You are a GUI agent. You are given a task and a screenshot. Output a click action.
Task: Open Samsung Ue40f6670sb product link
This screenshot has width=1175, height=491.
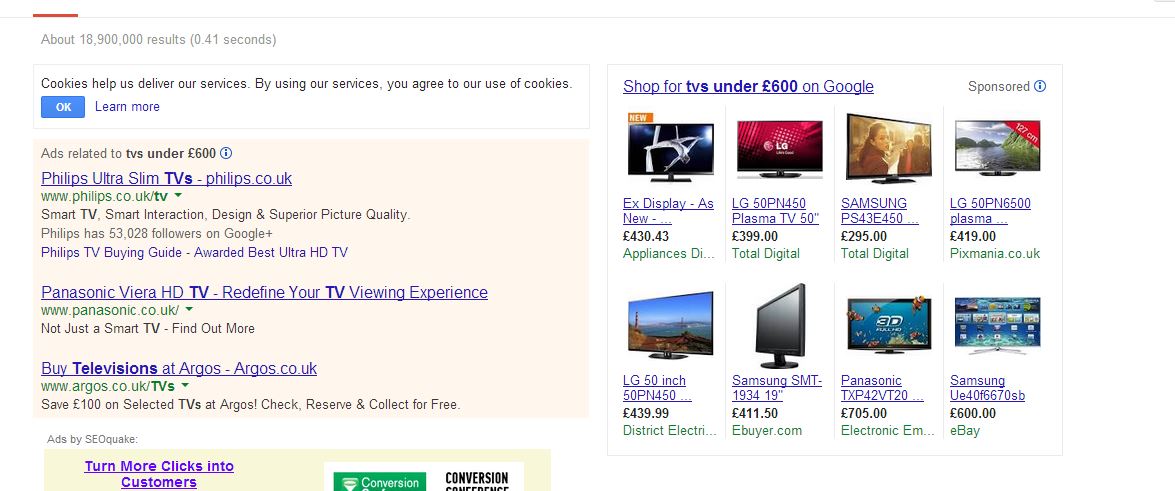click(x=988, y=388)
